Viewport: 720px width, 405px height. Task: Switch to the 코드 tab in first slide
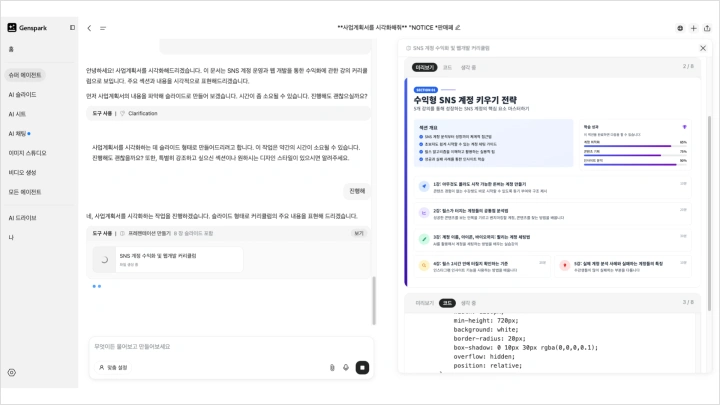[x=447, y=67]
